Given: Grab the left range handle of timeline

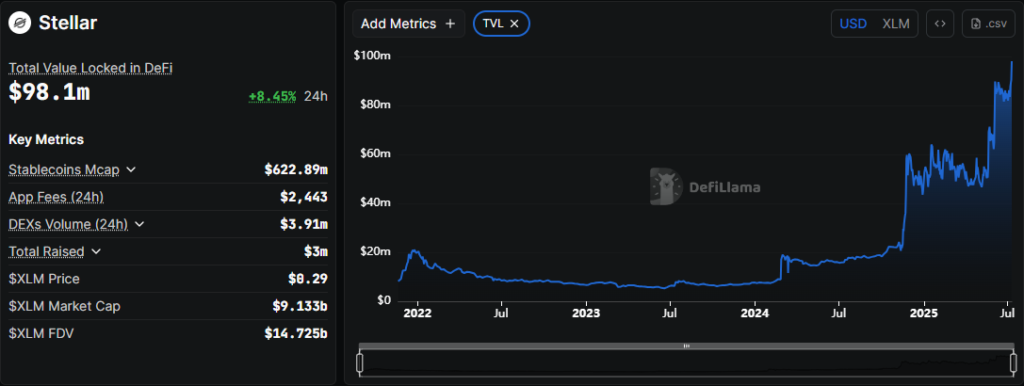Looking at the screenshot, I should [x=360, y=362].
